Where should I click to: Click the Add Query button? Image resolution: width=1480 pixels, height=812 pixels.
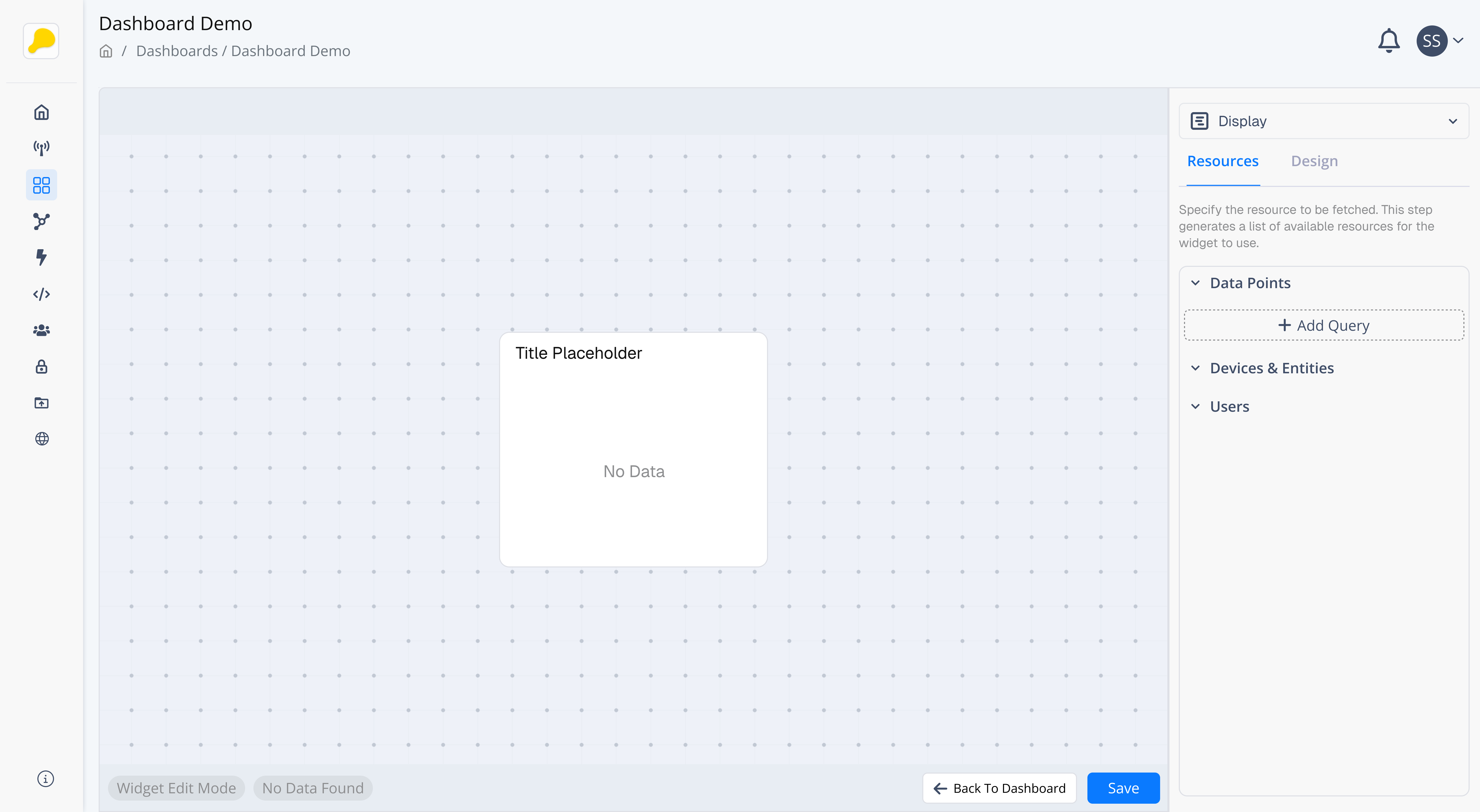click(x=1323, y=326)
